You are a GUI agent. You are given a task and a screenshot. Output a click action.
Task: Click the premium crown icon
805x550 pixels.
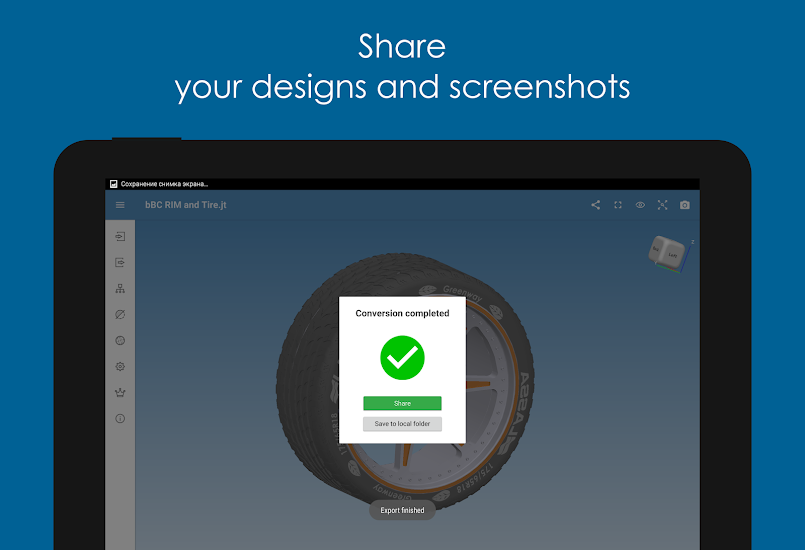coord(120,393)
